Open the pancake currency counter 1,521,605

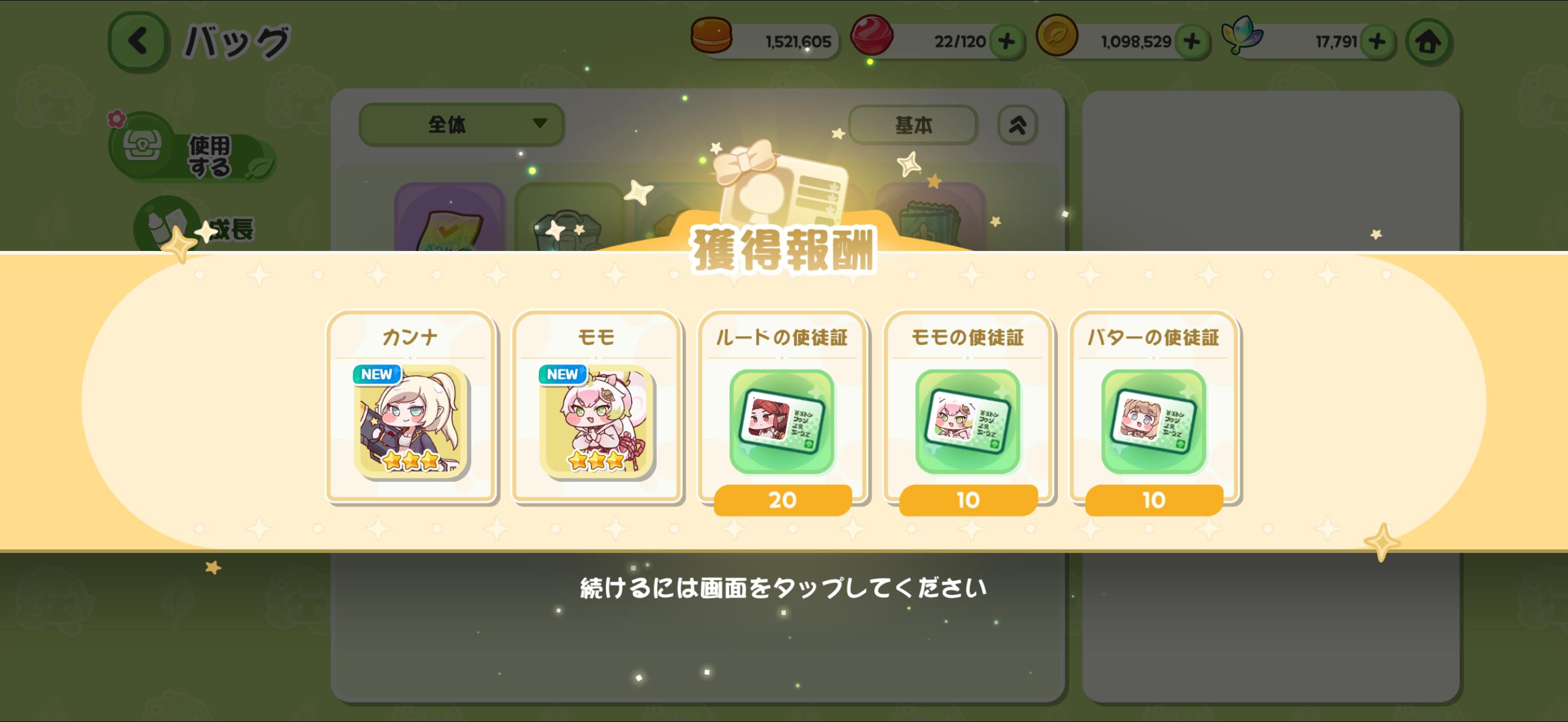click(x=765, y=41)
